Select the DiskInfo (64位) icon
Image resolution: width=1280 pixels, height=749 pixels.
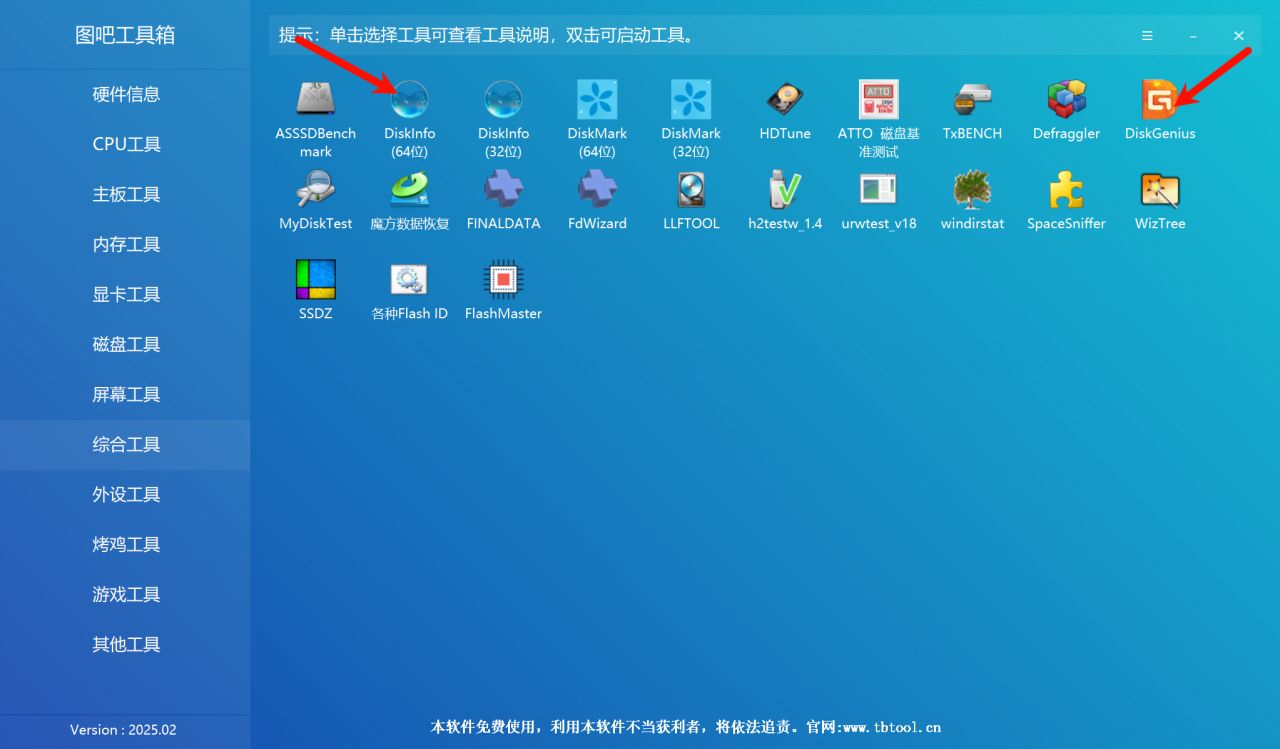tap(410, 100)
